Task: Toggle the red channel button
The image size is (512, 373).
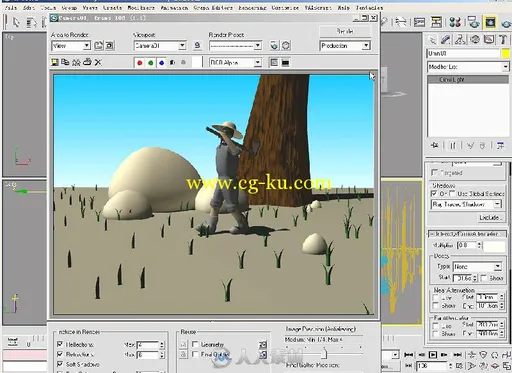Action: tap(140, 63)
